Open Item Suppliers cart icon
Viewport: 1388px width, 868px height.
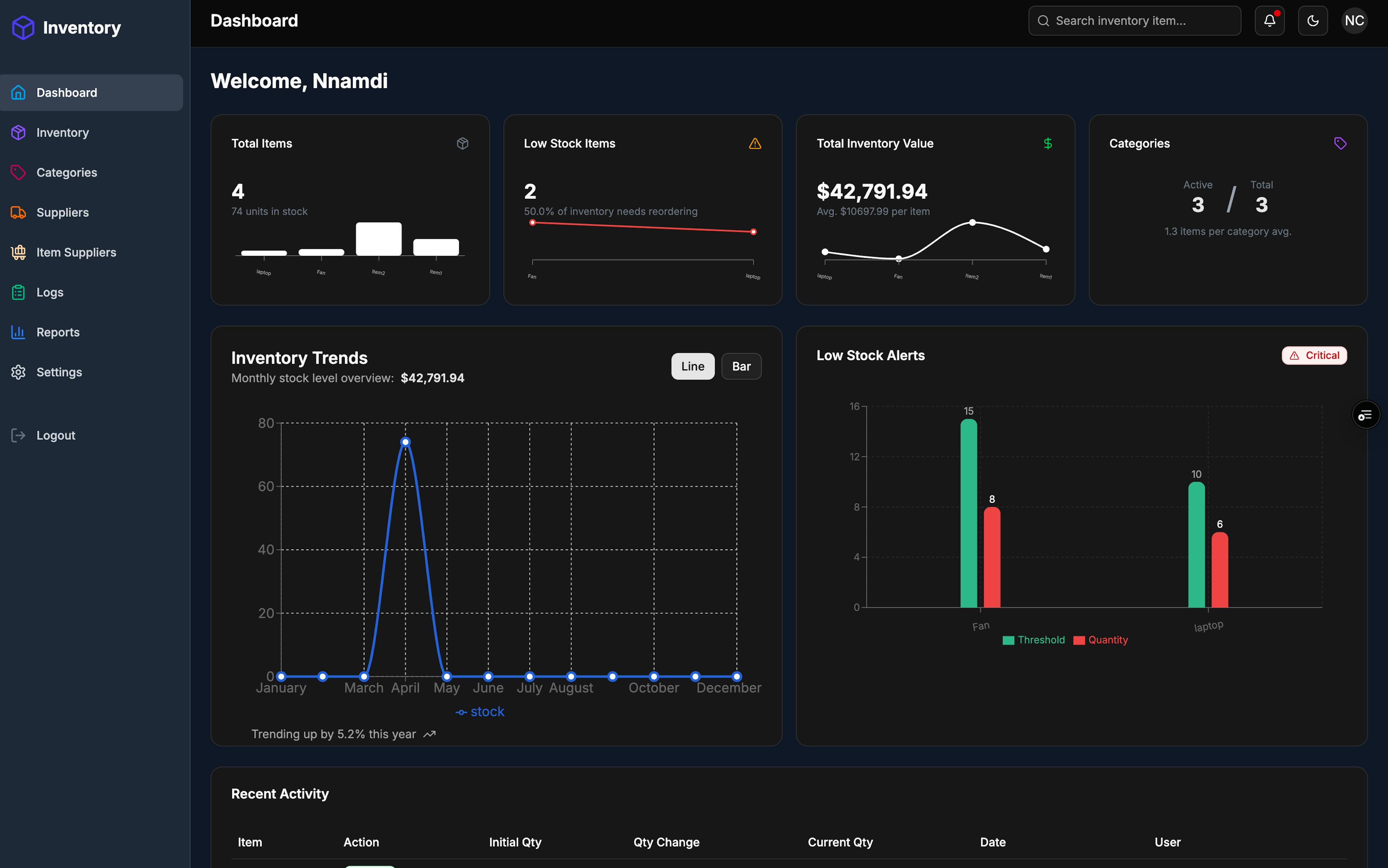tap(18, 252)
